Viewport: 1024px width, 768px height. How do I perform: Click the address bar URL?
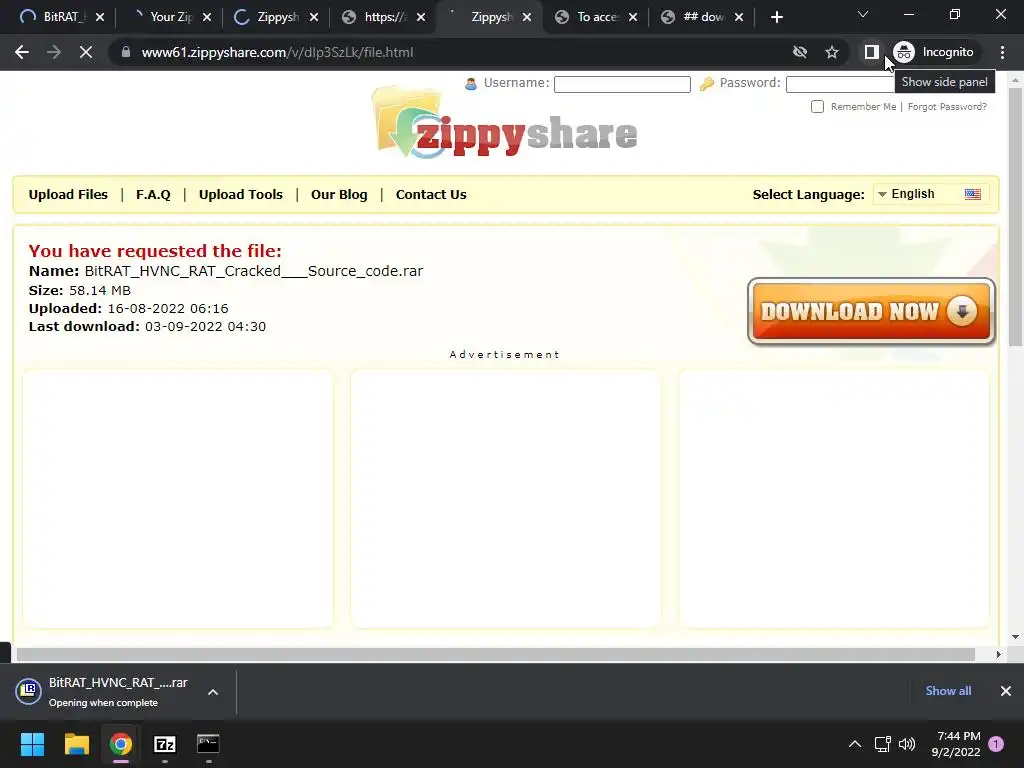[278, 52]
